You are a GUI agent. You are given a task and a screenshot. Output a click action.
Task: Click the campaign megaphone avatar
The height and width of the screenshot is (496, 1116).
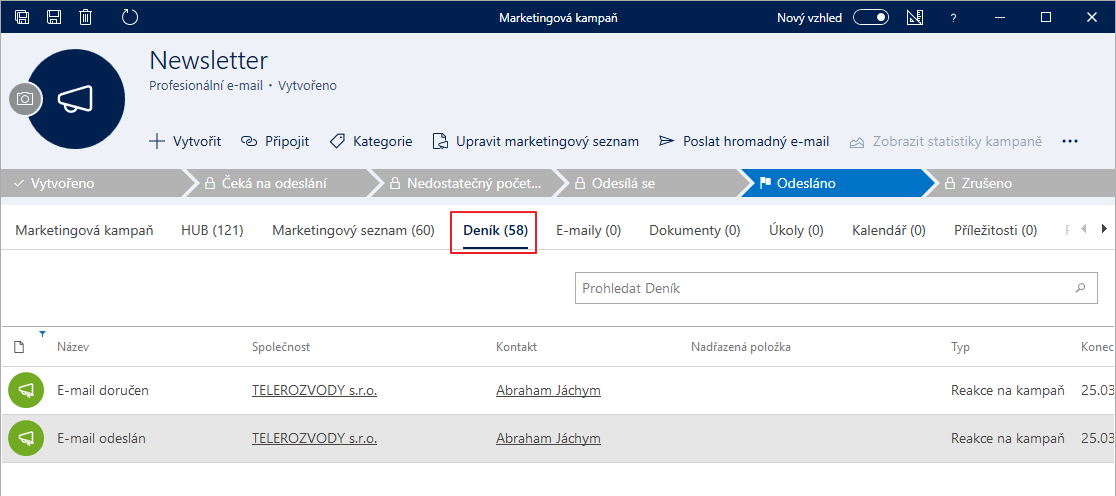(x=76, y=99)
